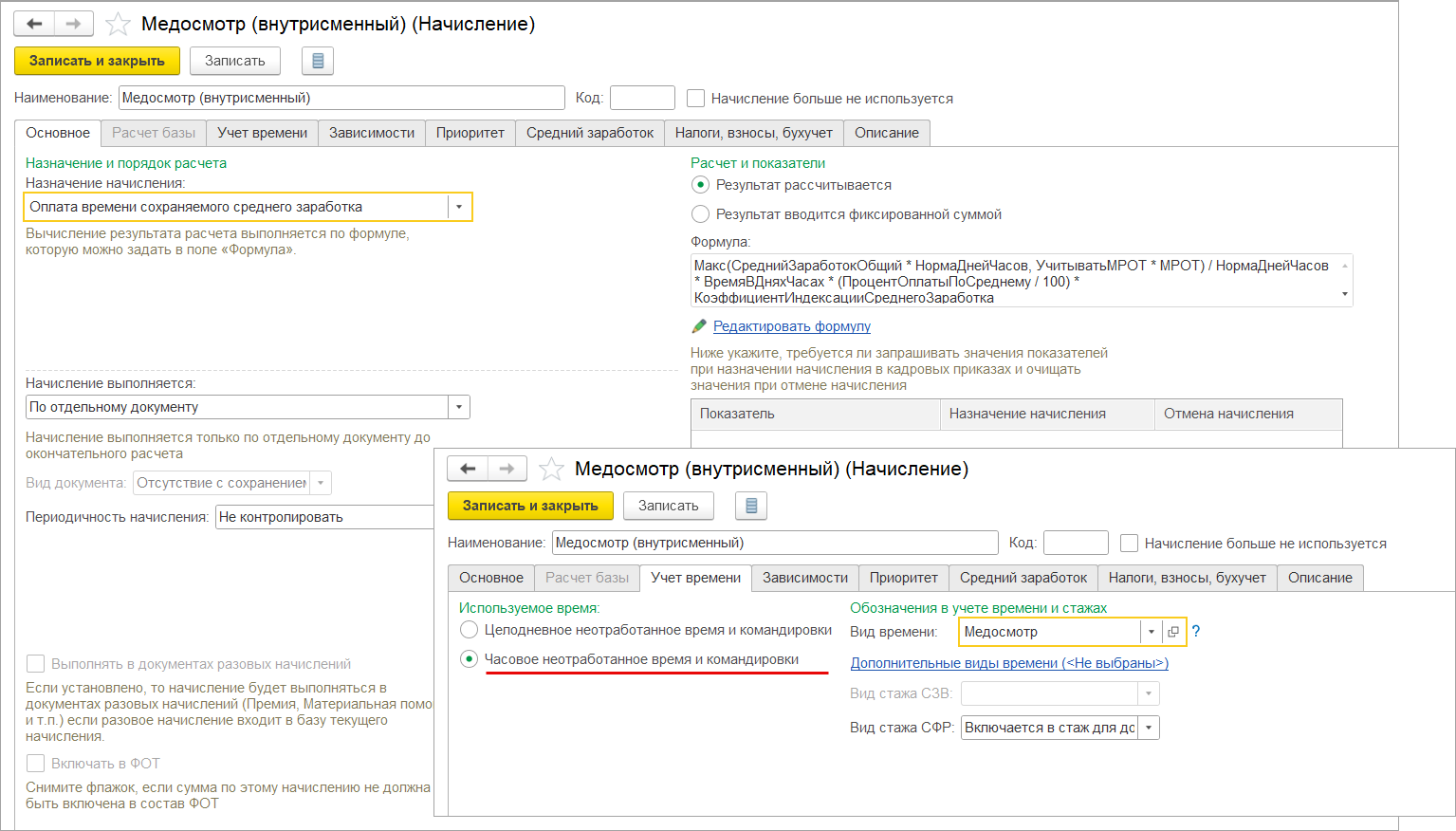Screen dimensions: 1456x831
Task: Check upper Начисление больше не используется box
Action: (696, 99)
